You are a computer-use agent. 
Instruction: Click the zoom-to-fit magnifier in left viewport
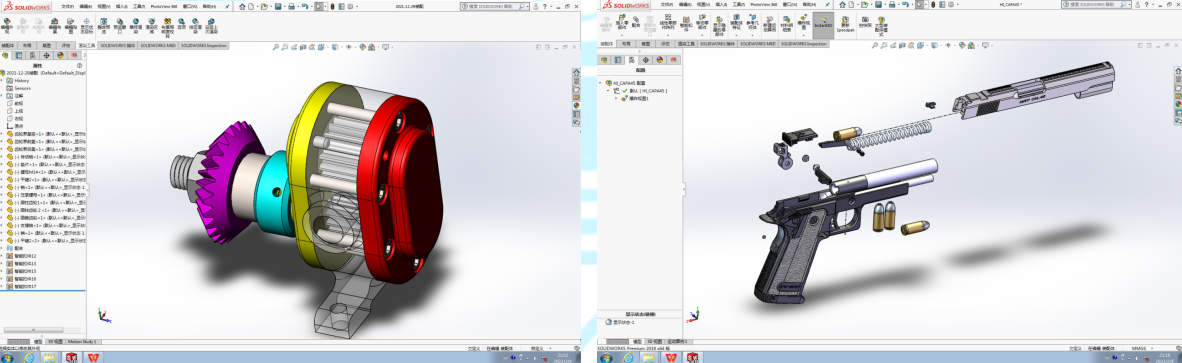pyautogui.click(x=275, y=47)
